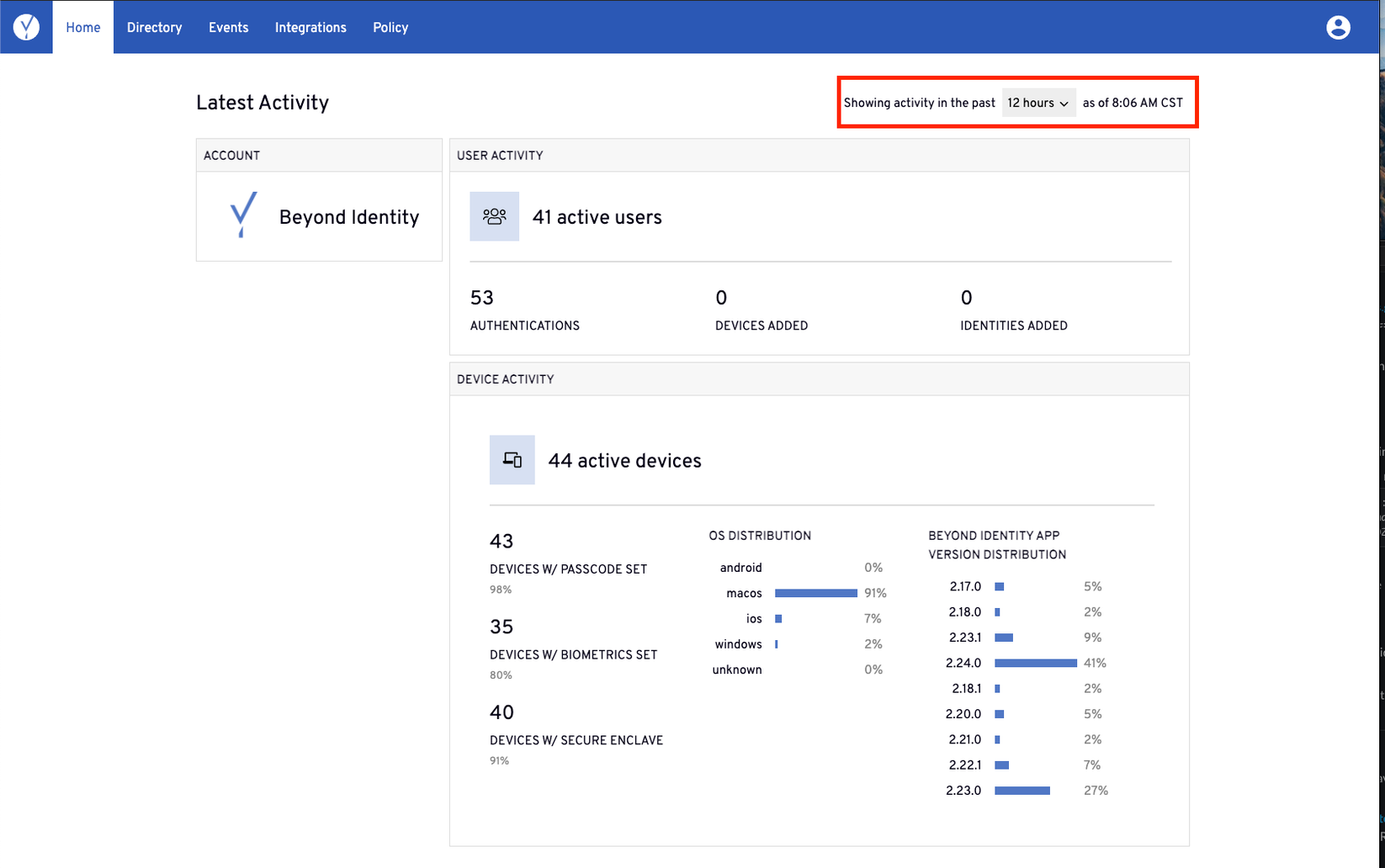
Task: Click the 2.23.1 version label
Action: (965, 638)
